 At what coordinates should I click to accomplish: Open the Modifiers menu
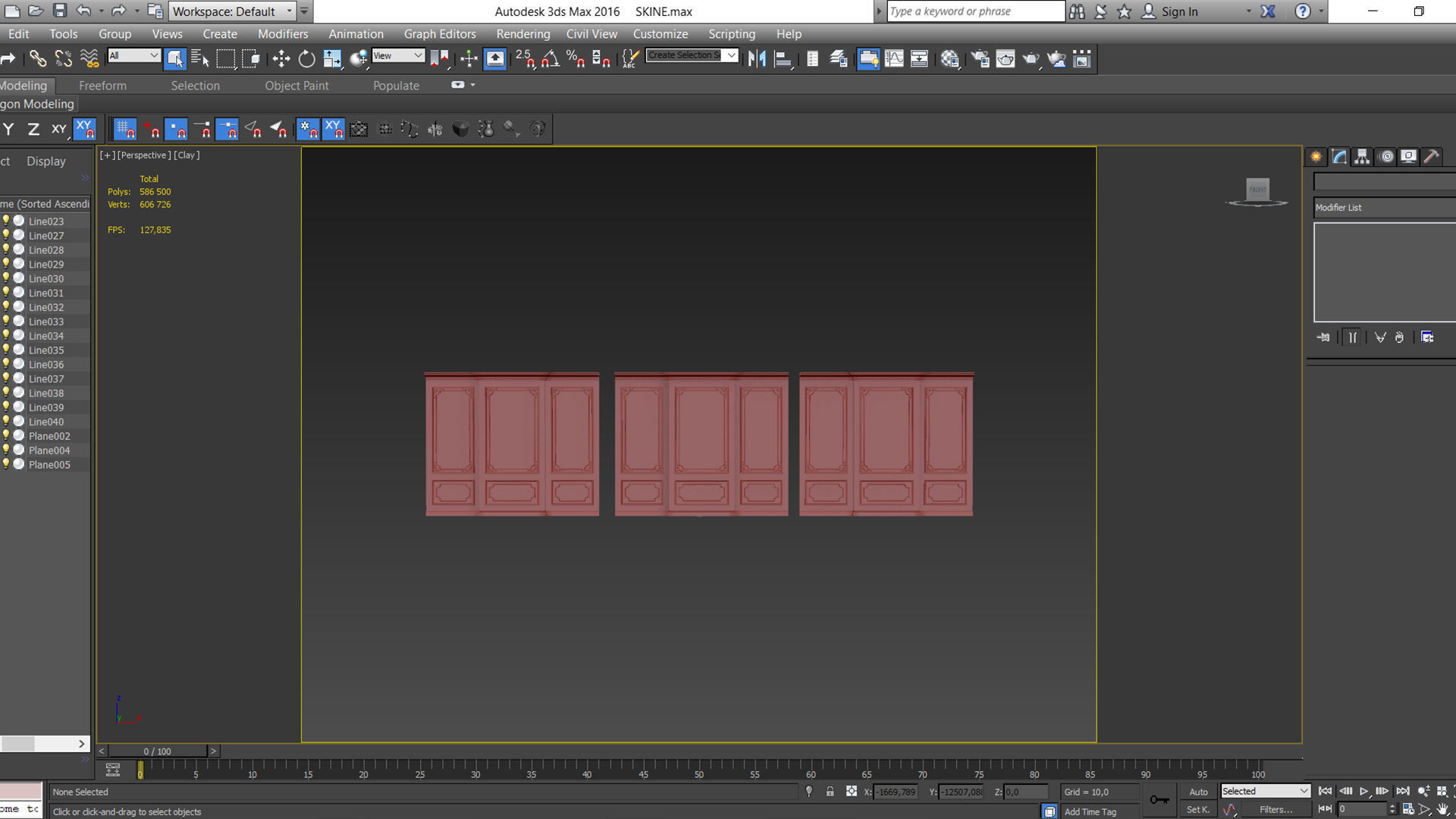[283, 34]
